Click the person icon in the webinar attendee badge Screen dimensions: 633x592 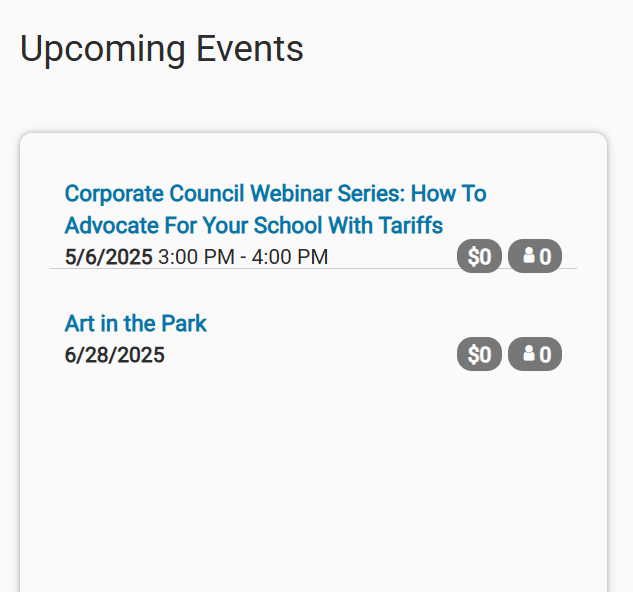click(529, 256)
